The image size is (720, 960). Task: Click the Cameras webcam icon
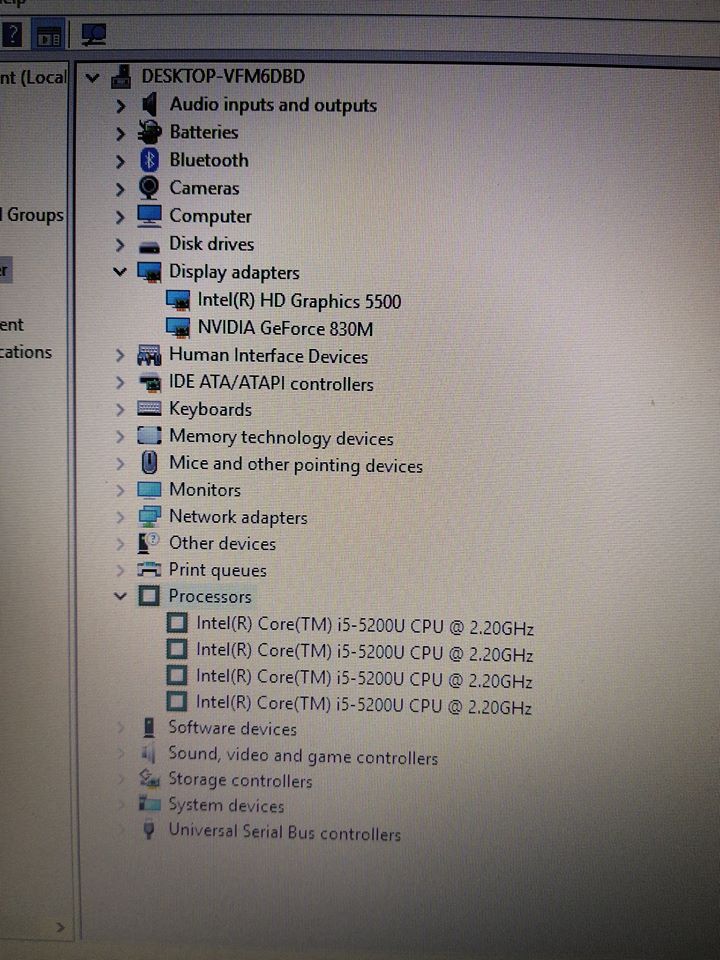[x=149, y=187]
